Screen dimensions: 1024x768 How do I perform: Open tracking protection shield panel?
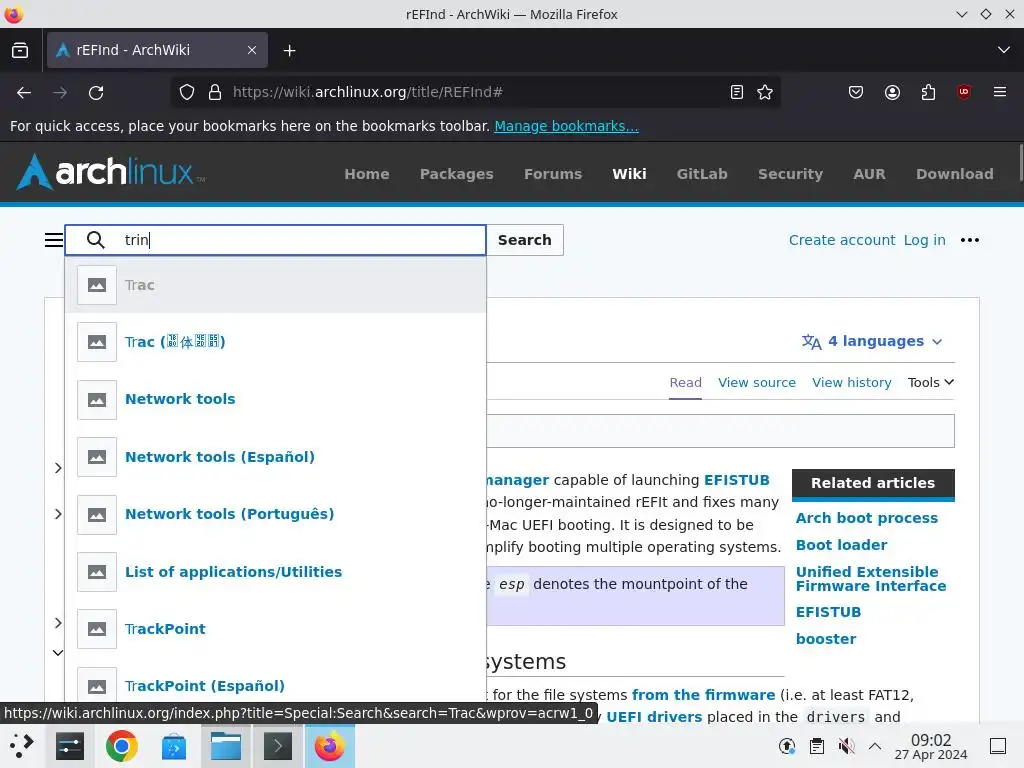[187, 93]
